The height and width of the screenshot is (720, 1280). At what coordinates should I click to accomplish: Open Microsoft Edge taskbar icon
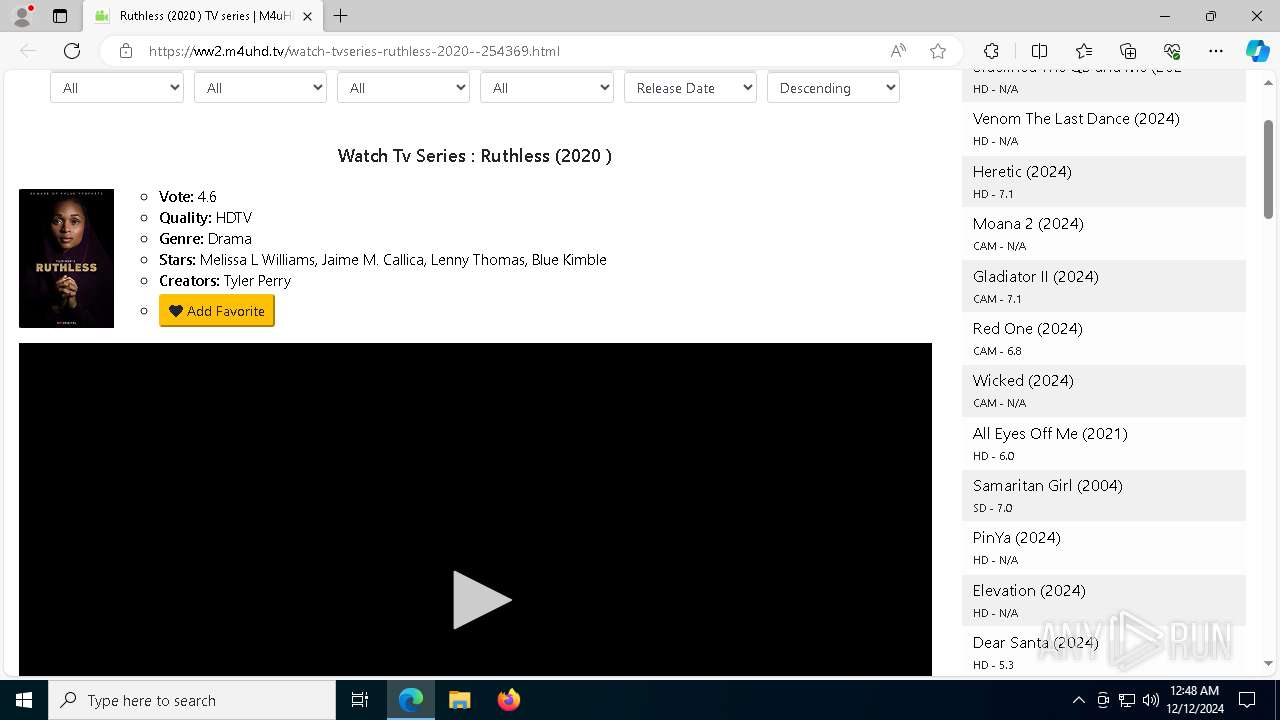411,700
